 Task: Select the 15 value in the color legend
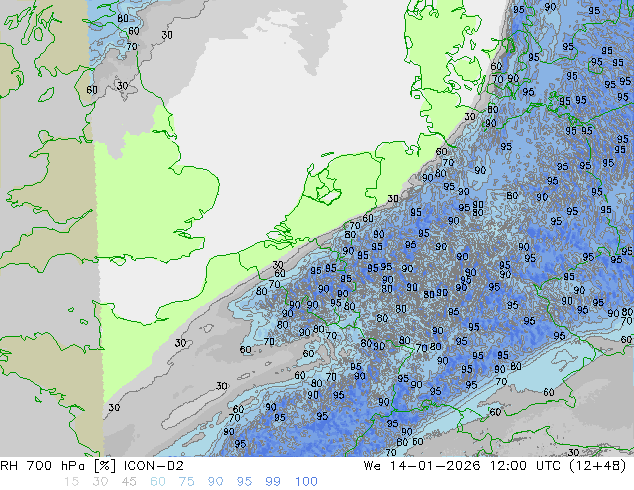pos(71,482)
